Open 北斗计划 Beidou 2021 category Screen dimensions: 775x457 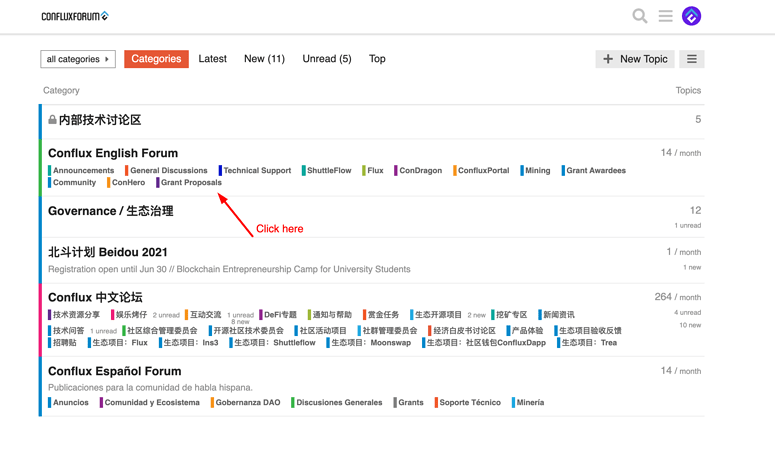(x=107, y=252)
